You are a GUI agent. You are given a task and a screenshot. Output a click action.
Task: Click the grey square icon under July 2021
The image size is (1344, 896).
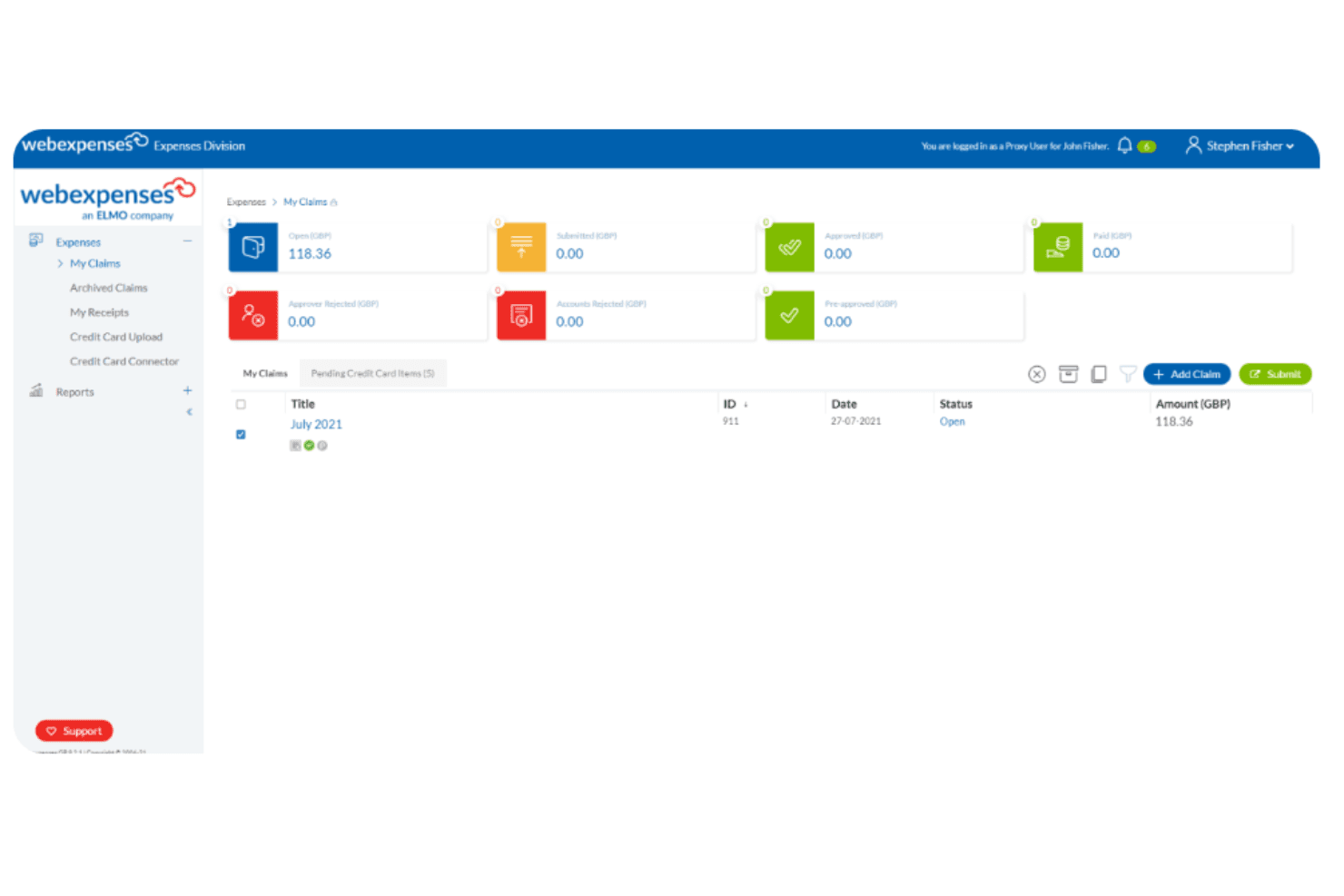click(295, 446)
